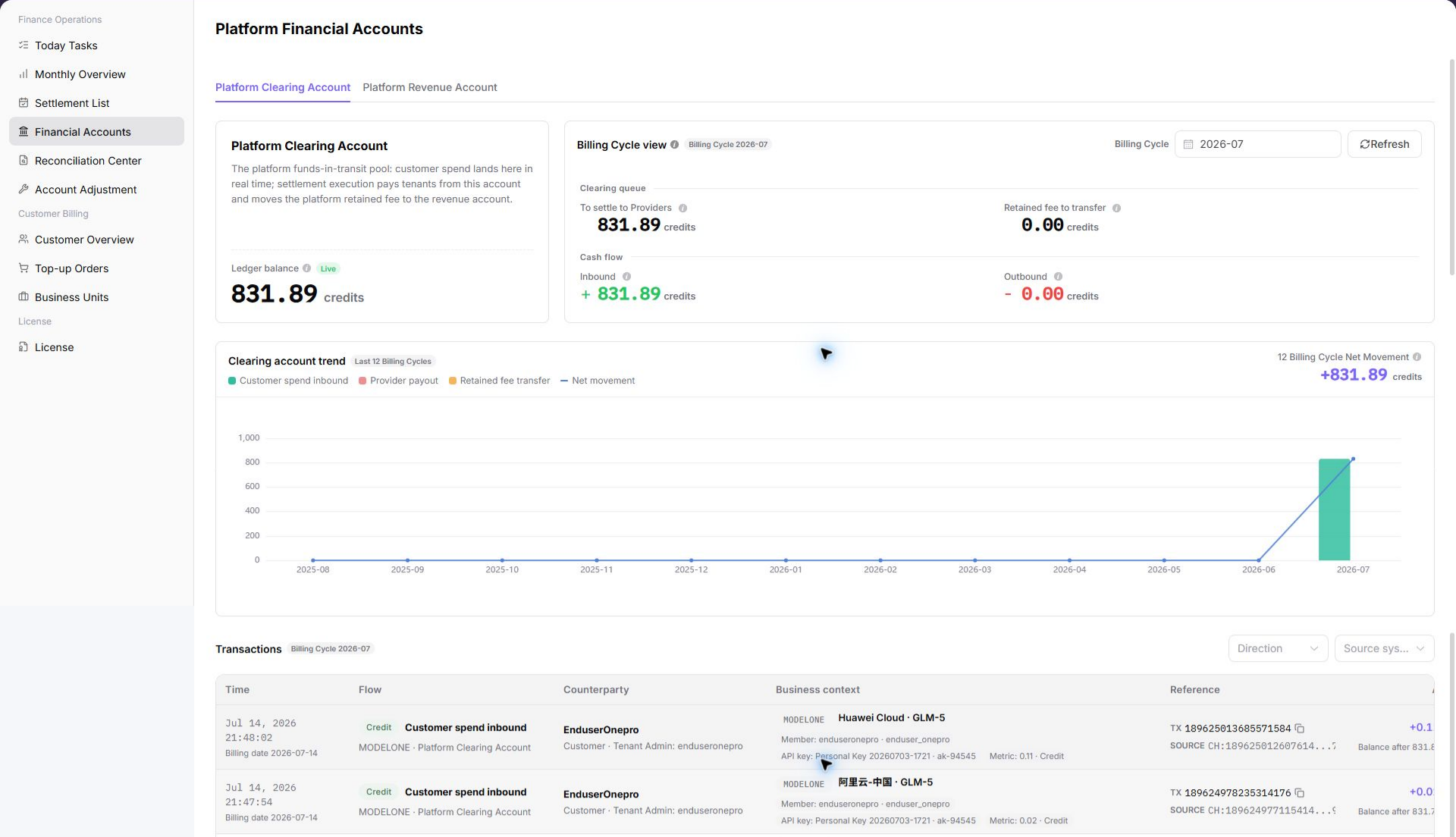The height and width of the screenshot is (837, 1456).
Task: Go to Settlement List
Action: [x=96, y=103]
